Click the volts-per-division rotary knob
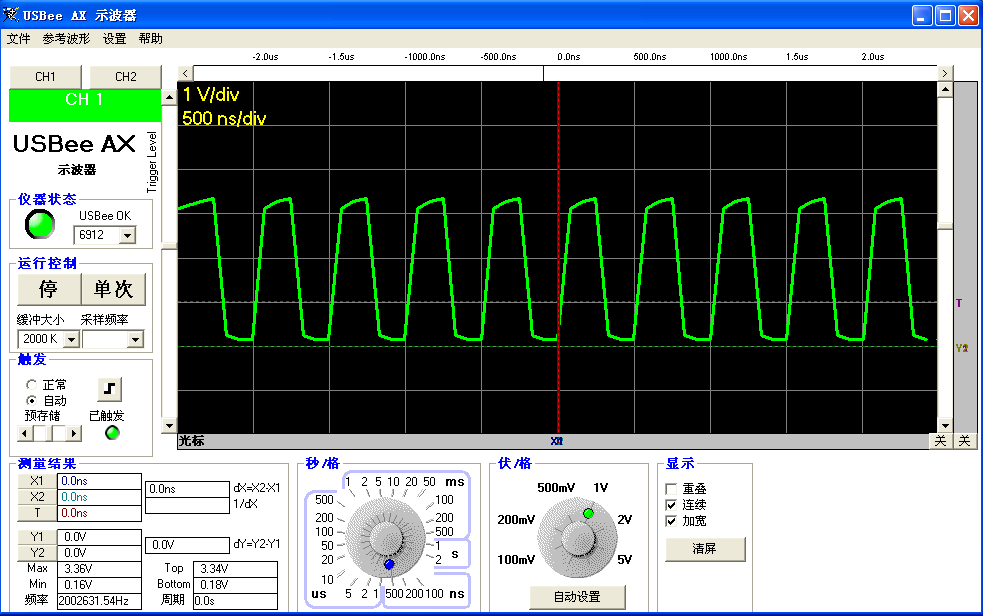The image size is (983, 616). (576, 536)
